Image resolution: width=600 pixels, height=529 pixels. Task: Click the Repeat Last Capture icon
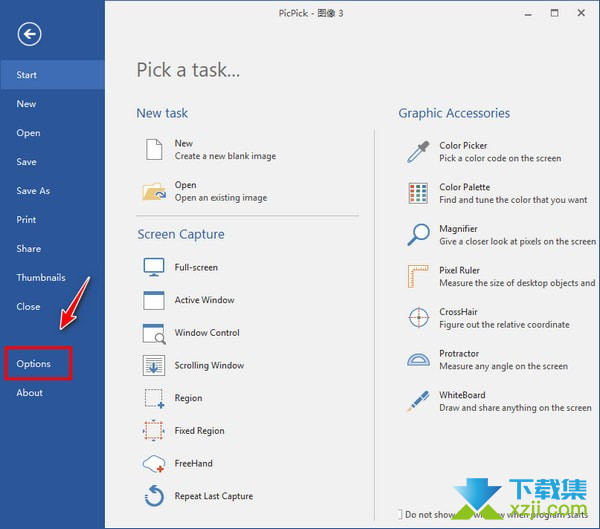[154, 496]
